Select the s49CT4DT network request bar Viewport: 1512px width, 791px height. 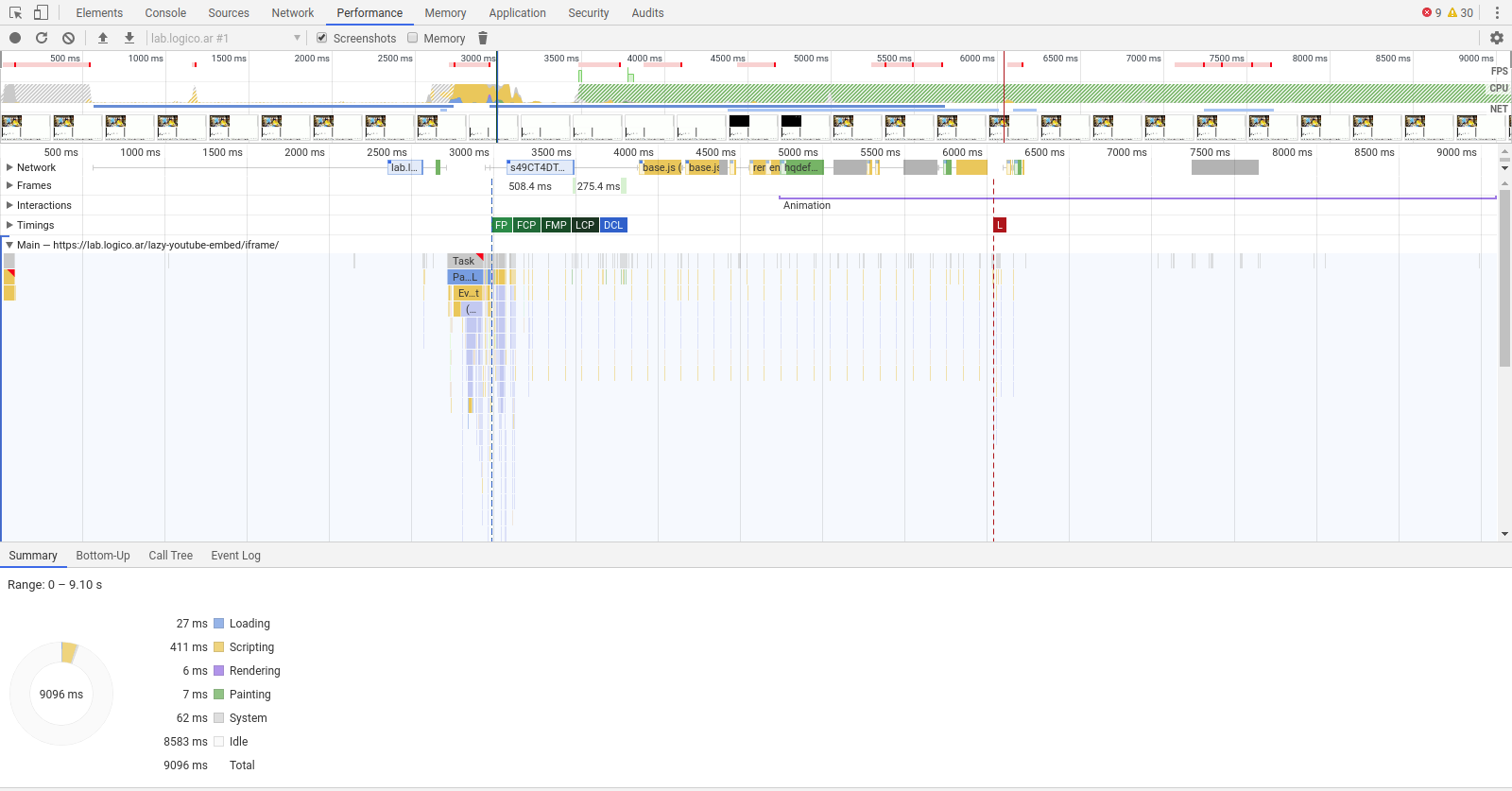point(540,167)
